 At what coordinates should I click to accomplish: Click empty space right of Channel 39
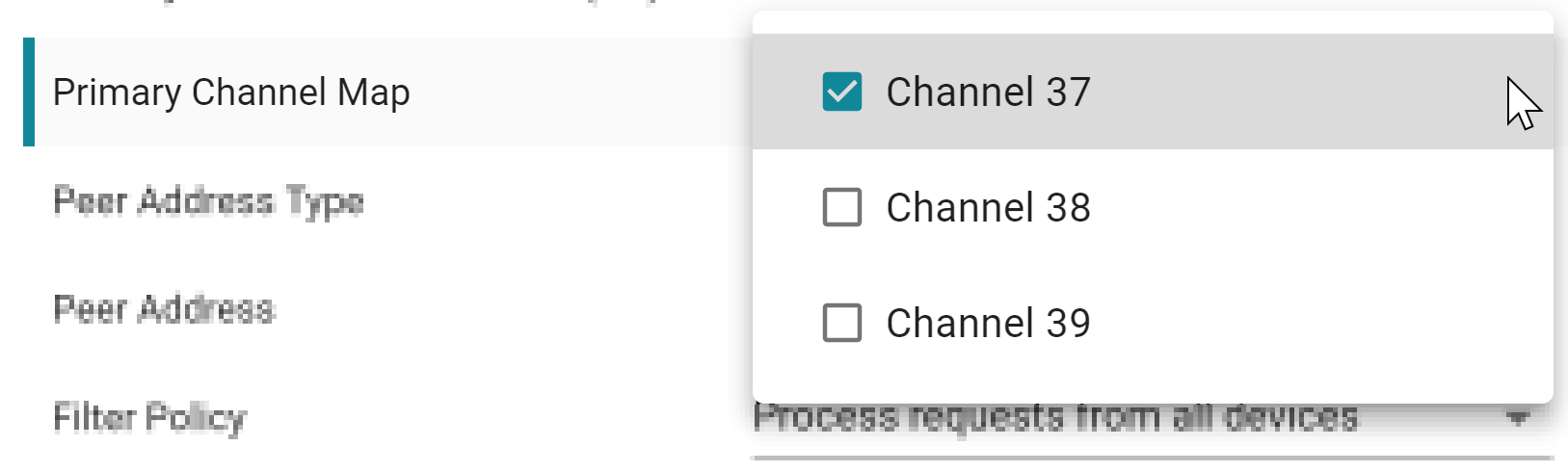[x=1320, y=324]
